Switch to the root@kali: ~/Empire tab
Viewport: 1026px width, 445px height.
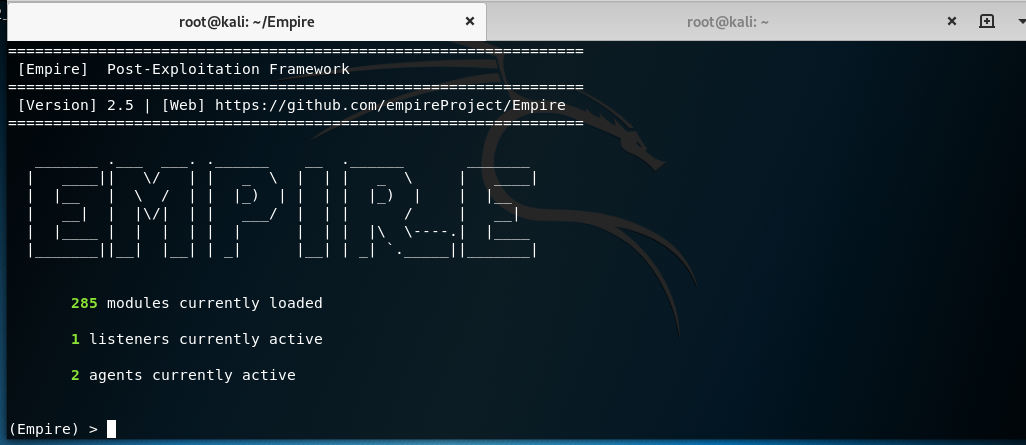coord(247,22)
